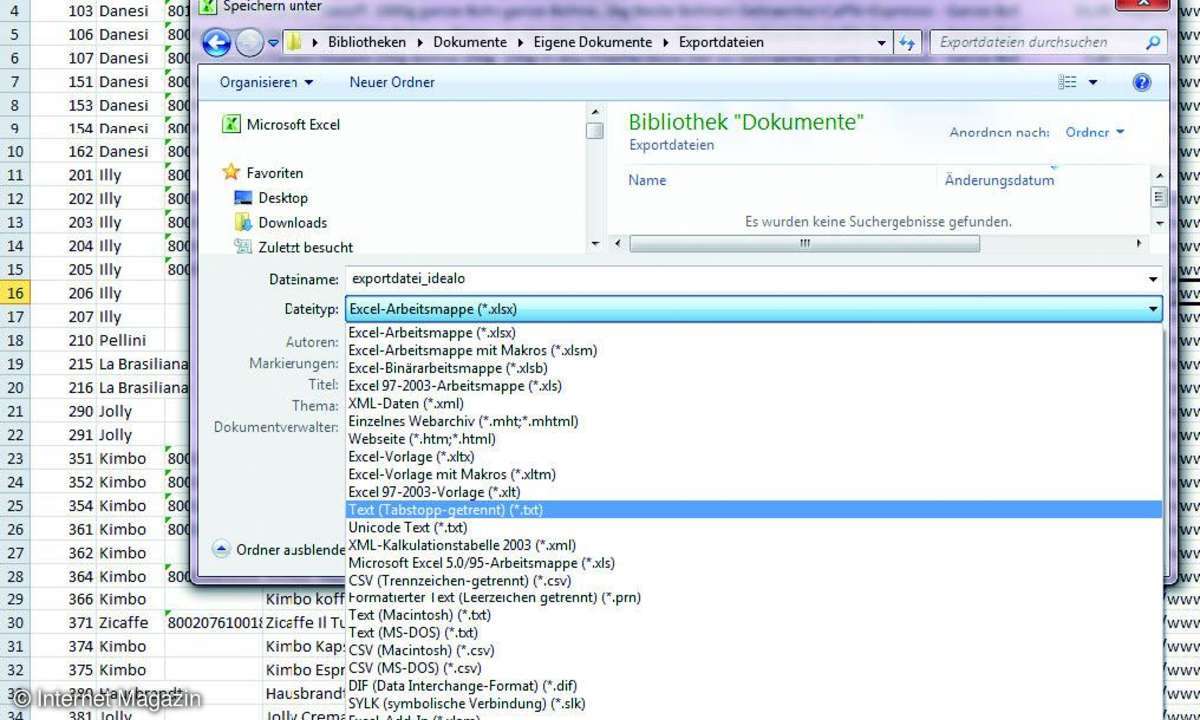Image resolution: width=1200 pixels, height=720 pixels.
Task: Expand the address bar history dropdown
Action: click(x=881, y=43)
